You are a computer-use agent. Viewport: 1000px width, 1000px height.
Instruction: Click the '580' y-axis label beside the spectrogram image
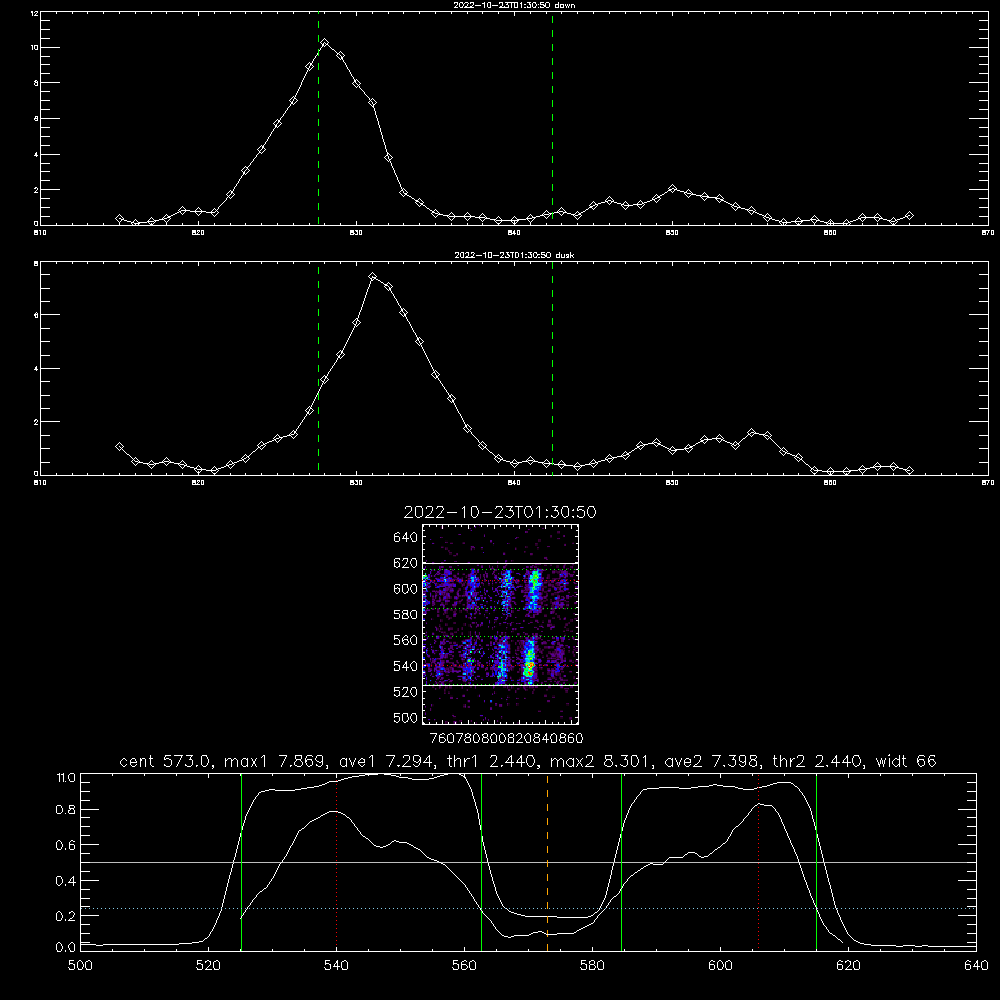(x=405, y=615)
